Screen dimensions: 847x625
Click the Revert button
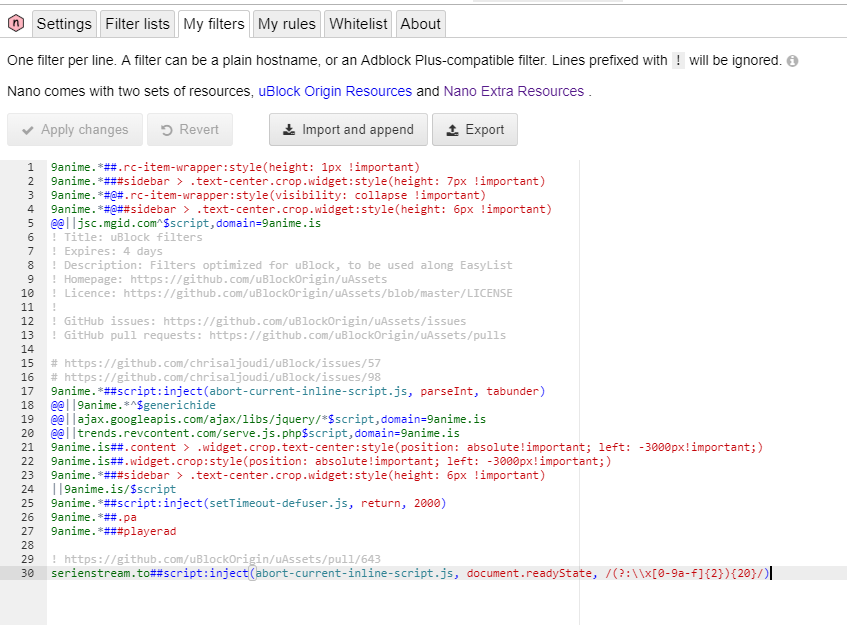[190, 130]
